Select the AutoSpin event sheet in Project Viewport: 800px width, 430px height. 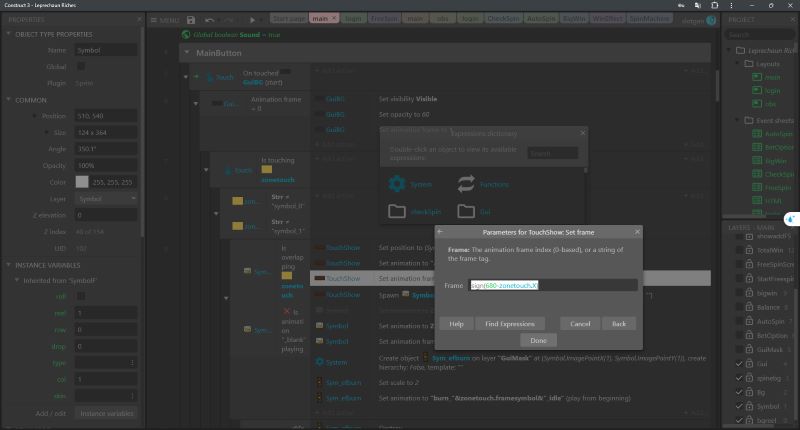pyautogui.click(x=779, y=134)
